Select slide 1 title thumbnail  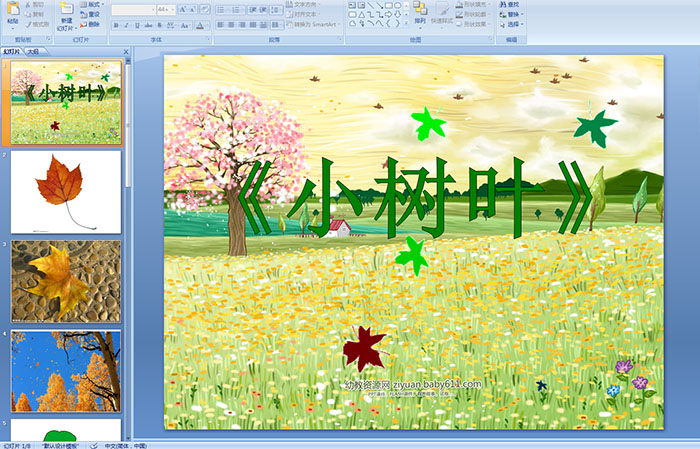point(66,103)
